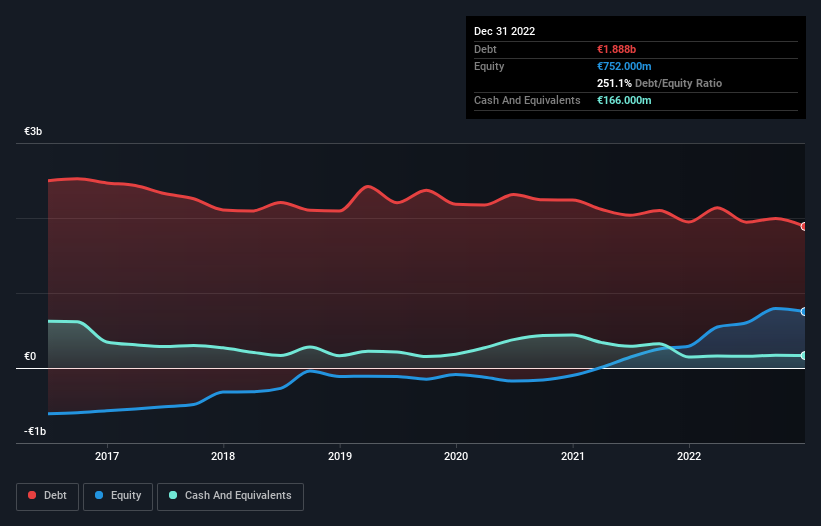Click the 2017 x-axis label
The image size is (821, 526).
(107, 456)
